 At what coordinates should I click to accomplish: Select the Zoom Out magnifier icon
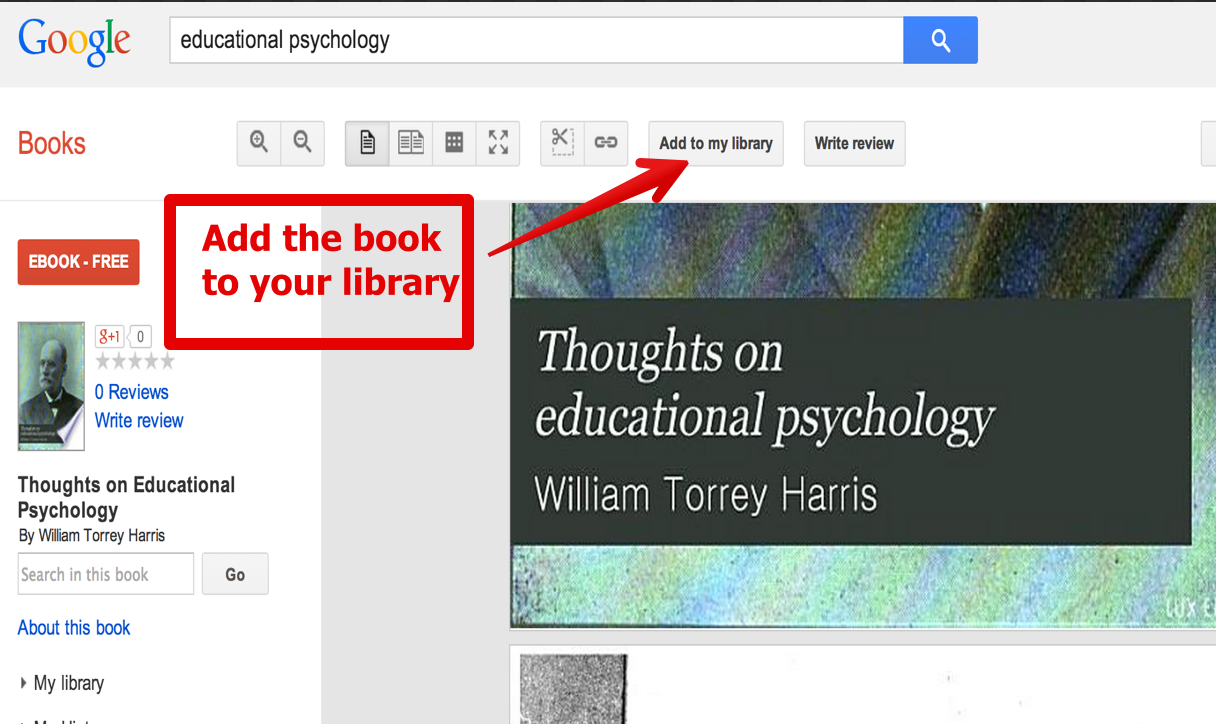pyautogui.click(x=302, y=143)
